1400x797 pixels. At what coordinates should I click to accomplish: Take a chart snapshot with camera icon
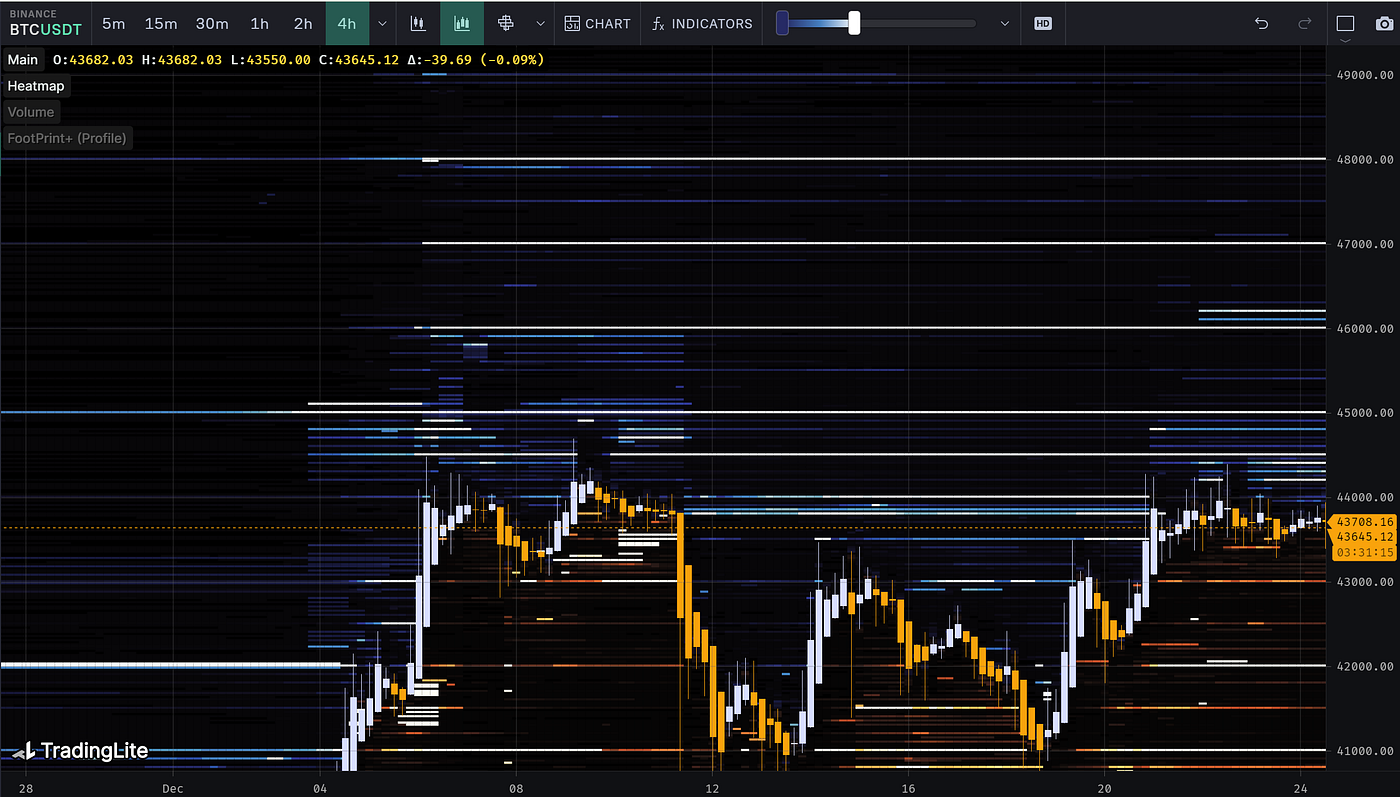pyautogui.click(x=1384, y=23)
